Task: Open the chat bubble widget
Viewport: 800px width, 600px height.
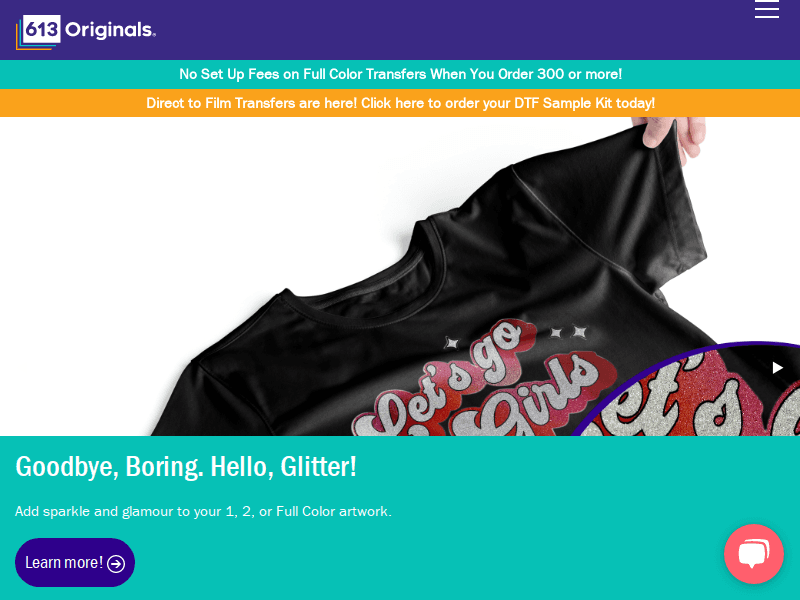Action: 754,554
